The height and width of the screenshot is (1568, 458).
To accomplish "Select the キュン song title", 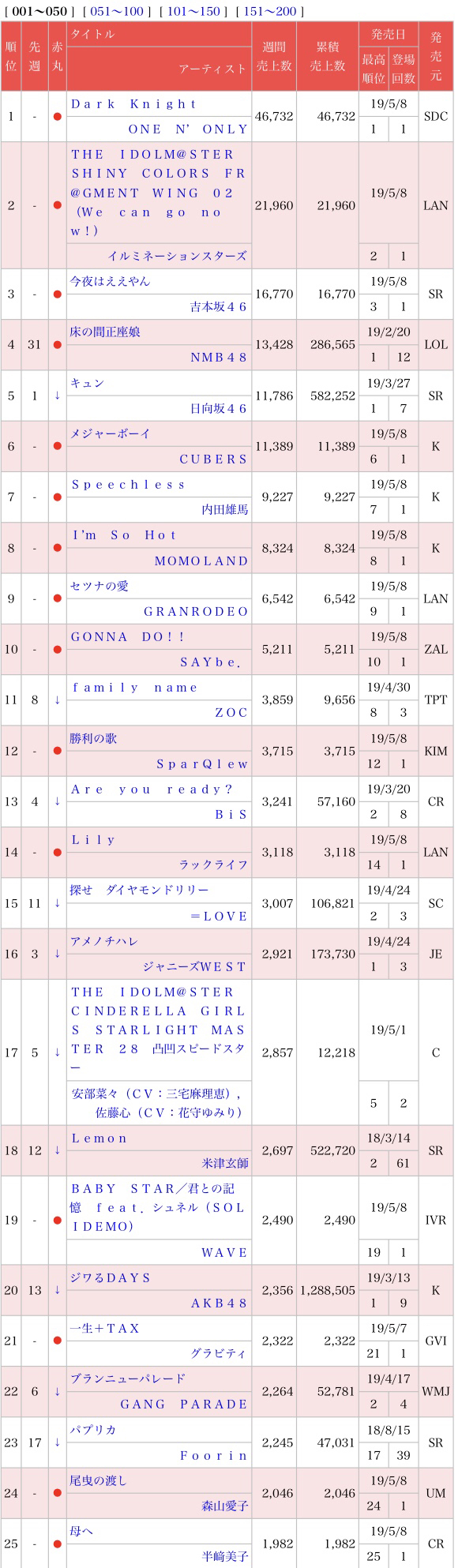I will pyautogui.click(x=87, y=384).
